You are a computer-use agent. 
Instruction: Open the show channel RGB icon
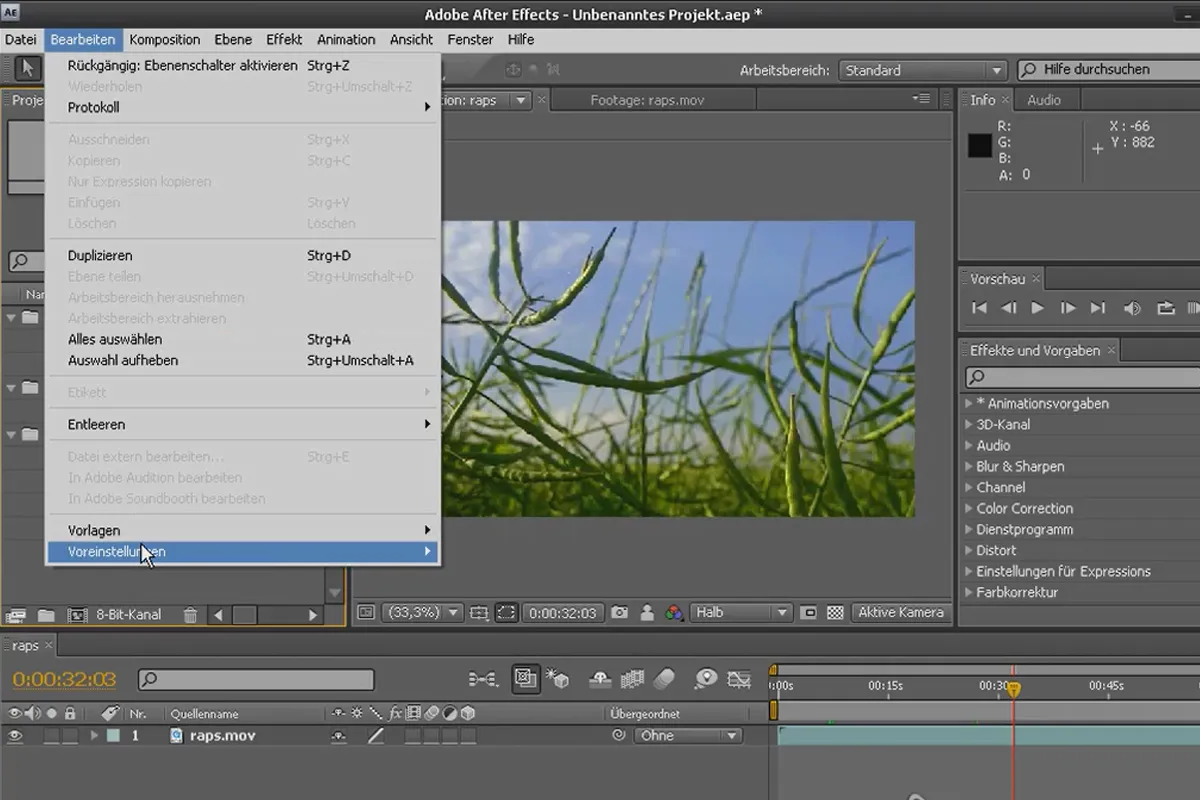pos(674,613)
